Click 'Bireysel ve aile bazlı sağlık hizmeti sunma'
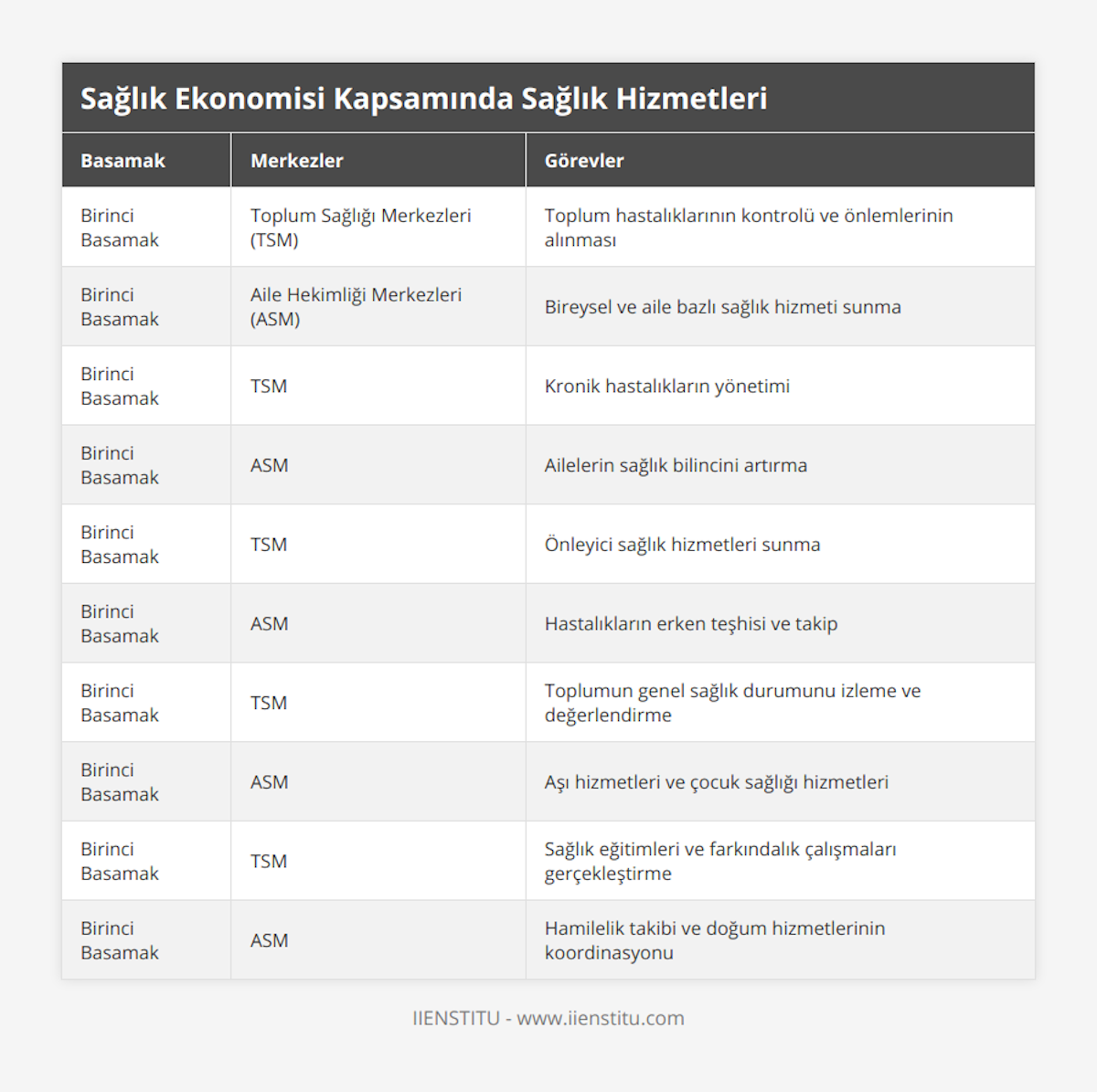 pos(722,307)
